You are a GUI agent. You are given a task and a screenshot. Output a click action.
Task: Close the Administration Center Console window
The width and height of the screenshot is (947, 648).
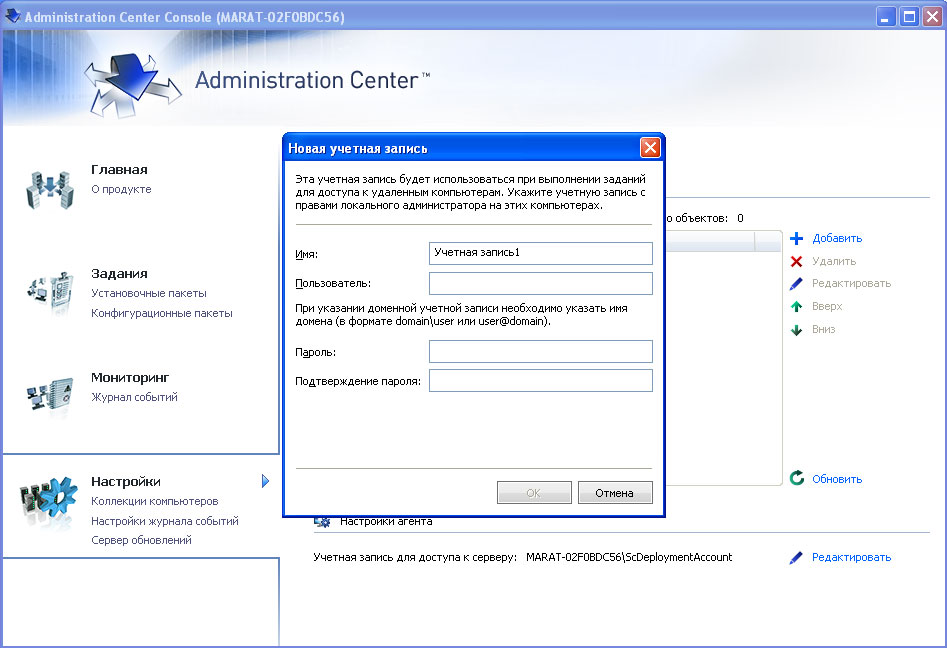pyautogui.click(x=932, y=16)
